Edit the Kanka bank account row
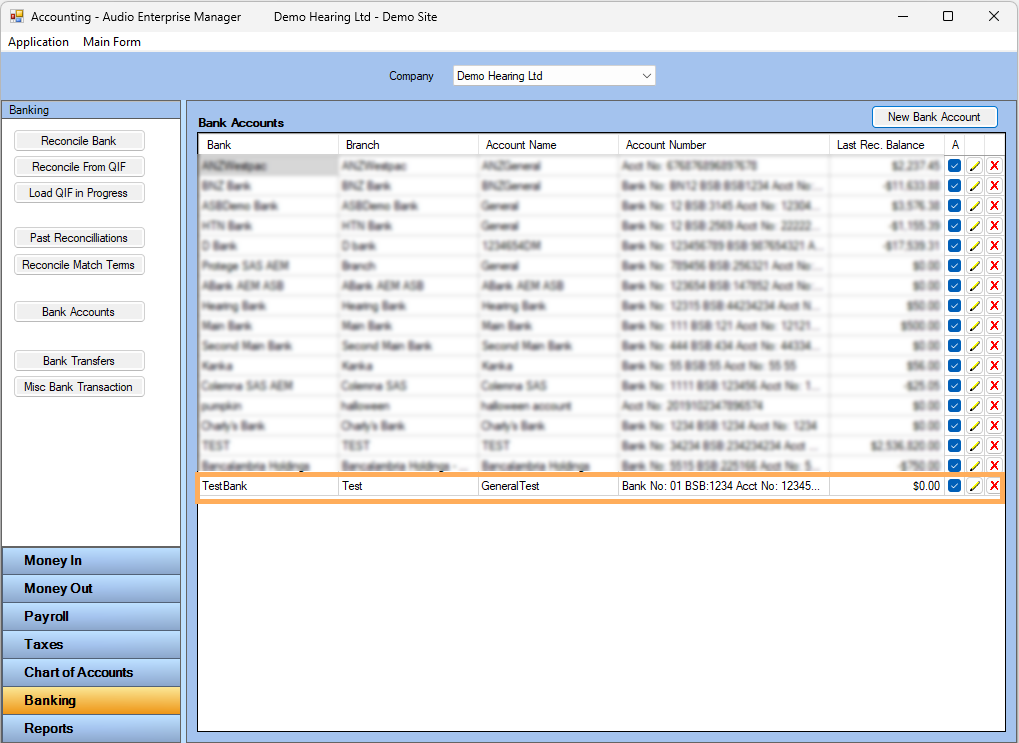The height and width of the screenshot is (743, 1019). point(974,366)
